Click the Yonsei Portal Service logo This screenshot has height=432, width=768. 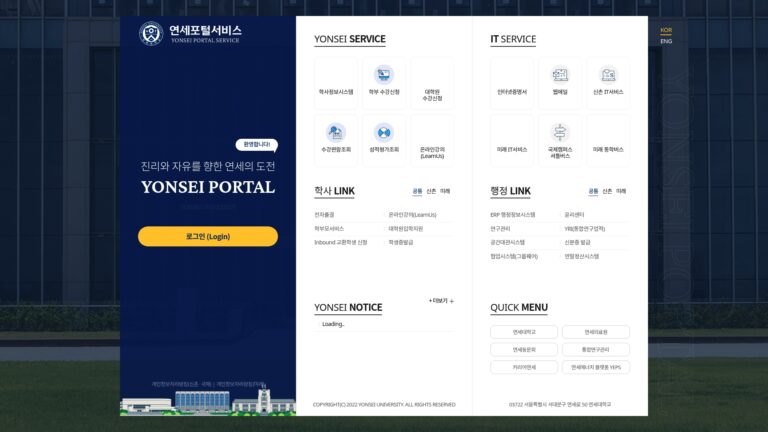pyautogui.click(x=190, y=34)
